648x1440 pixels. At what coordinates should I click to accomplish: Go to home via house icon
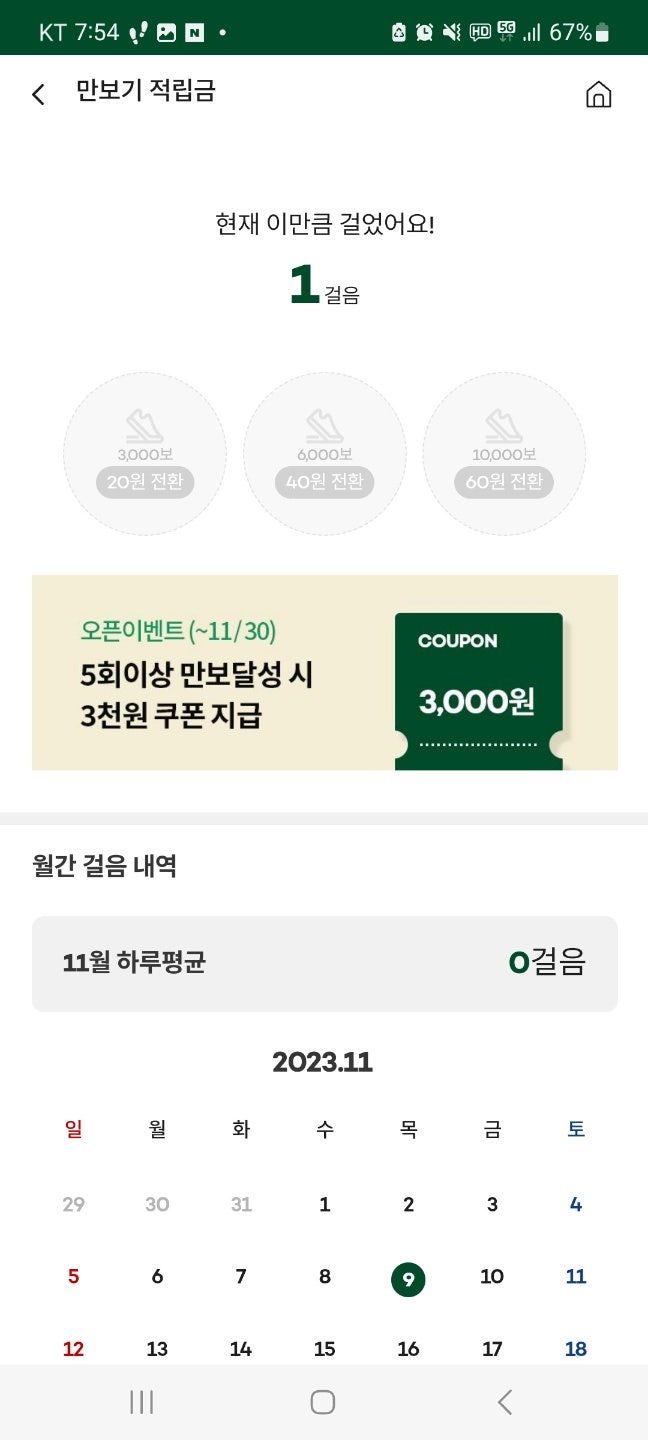pyautogui.click(x=598, y=95)
